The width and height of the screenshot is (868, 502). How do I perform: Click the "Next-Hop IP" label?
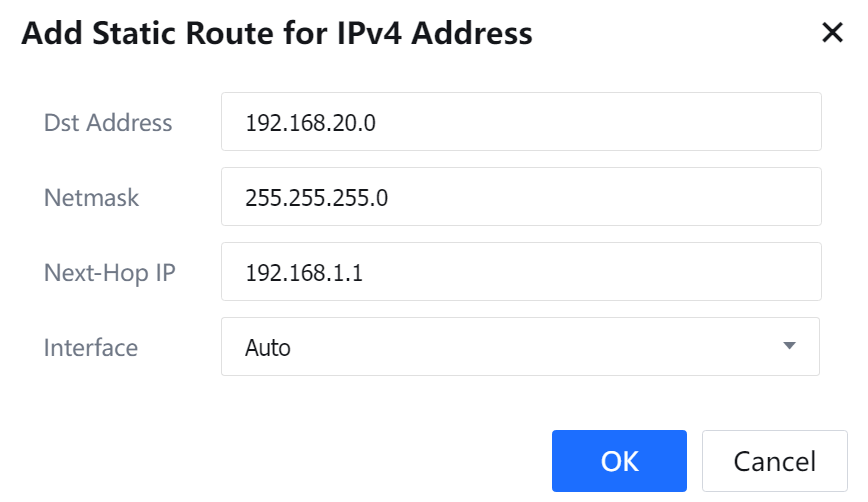coord(110,272)
